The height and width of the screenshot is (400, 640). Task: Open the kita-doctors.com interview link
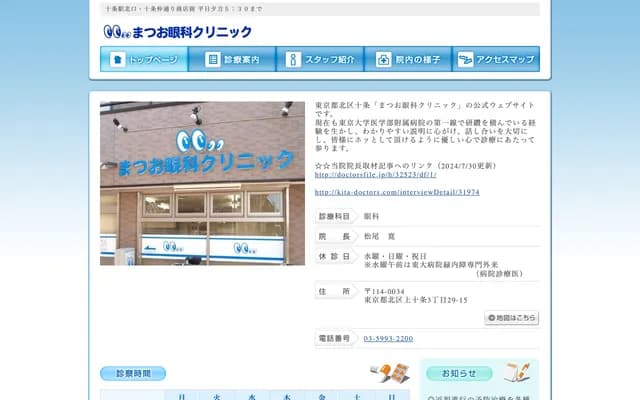coord(396,191)
